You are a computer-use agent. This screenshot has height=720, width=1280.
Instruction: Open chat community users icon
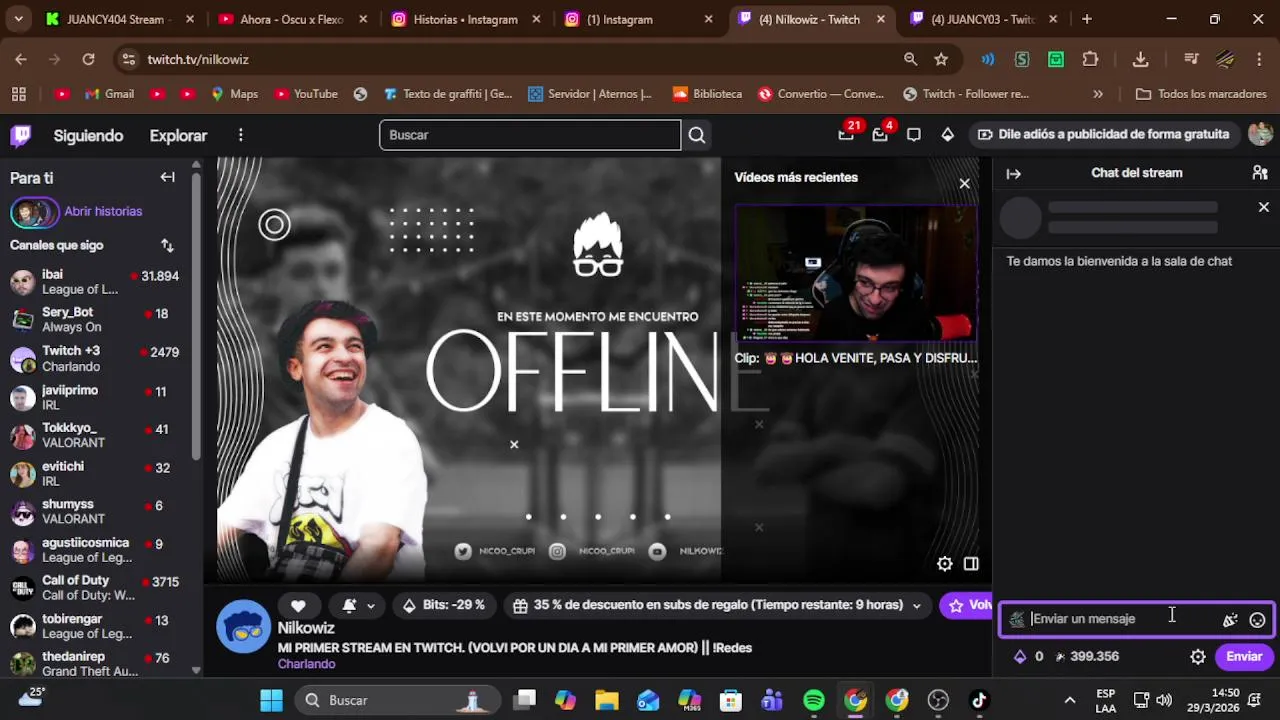[x=1260, y=173]
